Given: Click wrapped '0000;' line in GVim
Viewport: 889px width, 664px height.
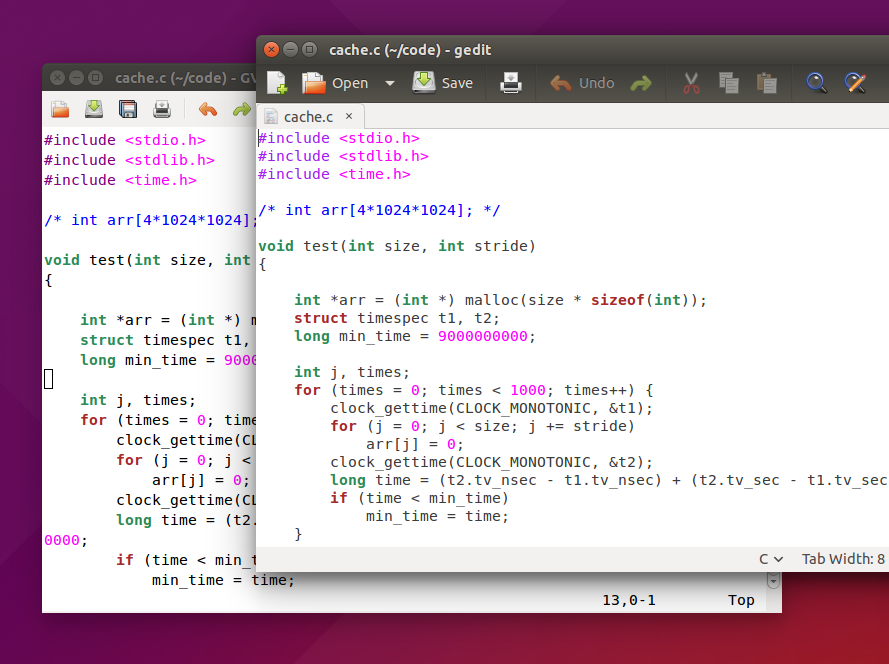Looking at the screenshot, I should (x=66, y=540).
